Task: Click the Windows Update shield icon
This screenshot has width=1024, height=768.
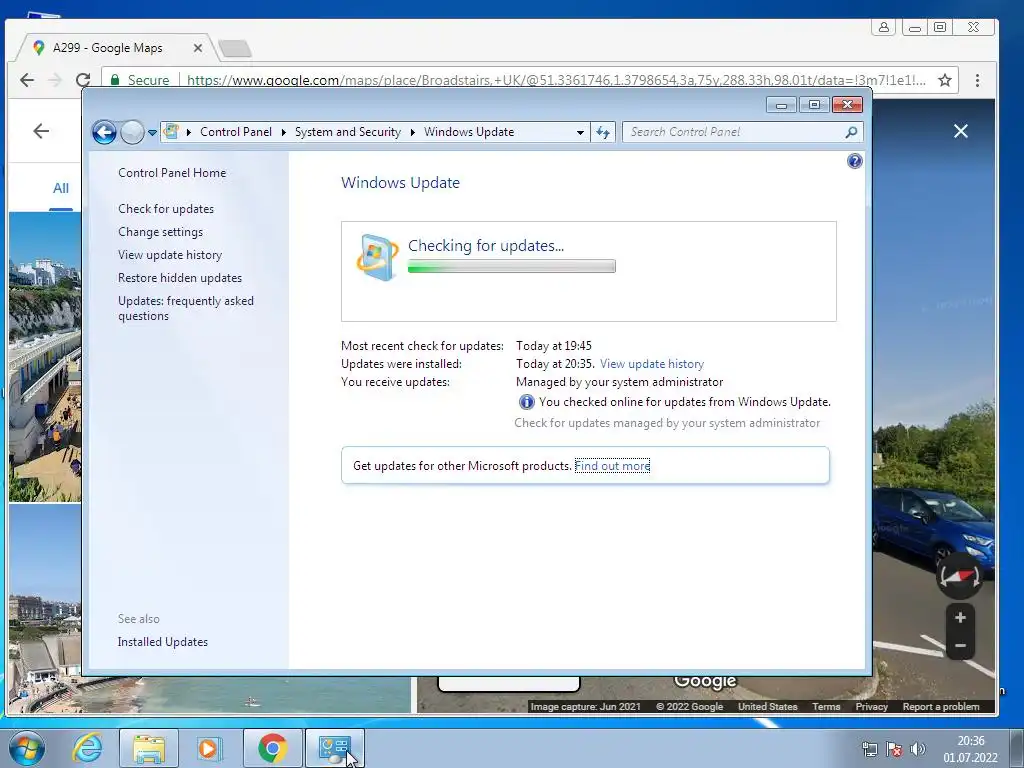Action: click(x=377, y=257)
